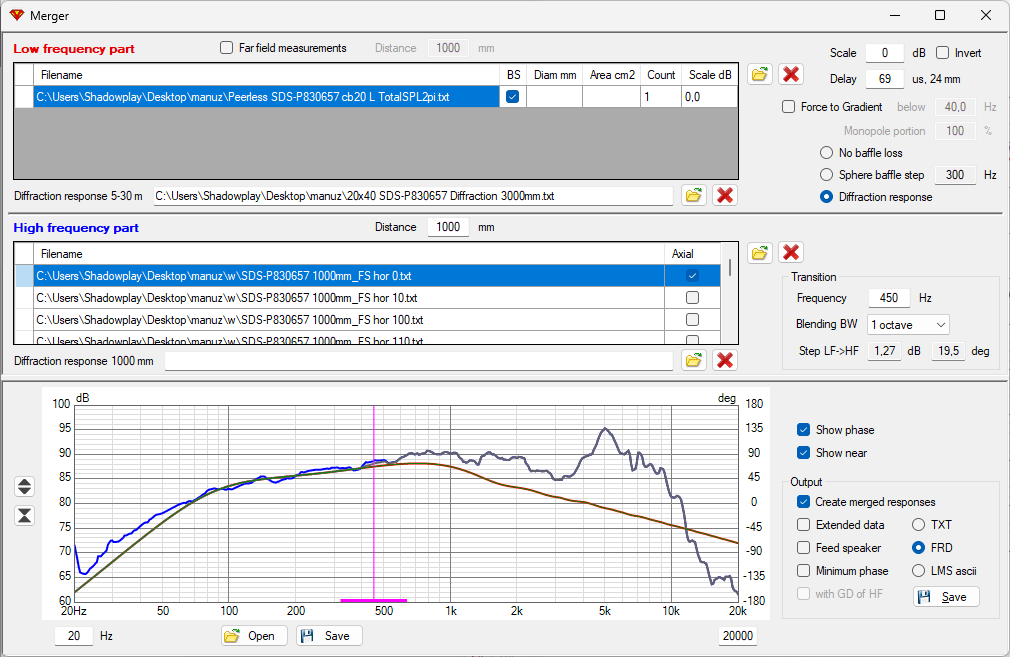Viewport: 1010px width, 657px height.
Task: Click low frequency Filename column header
Action: point(267,75)
